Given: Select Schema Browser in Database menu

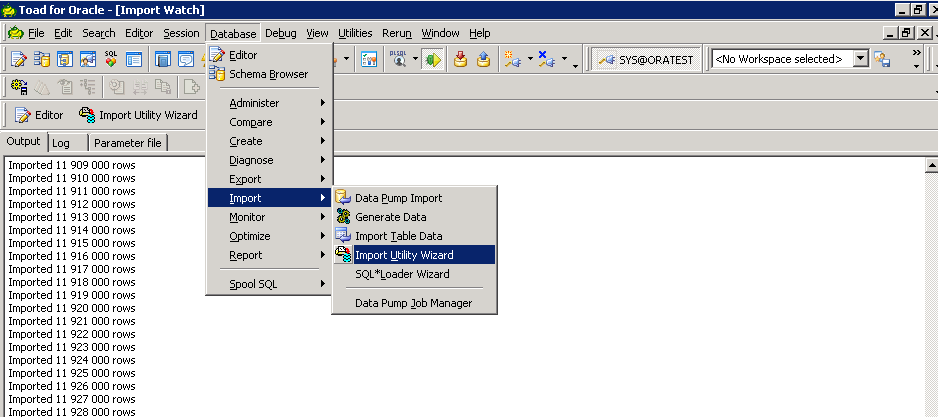Looking at the screenshot, I should [268, 74].
